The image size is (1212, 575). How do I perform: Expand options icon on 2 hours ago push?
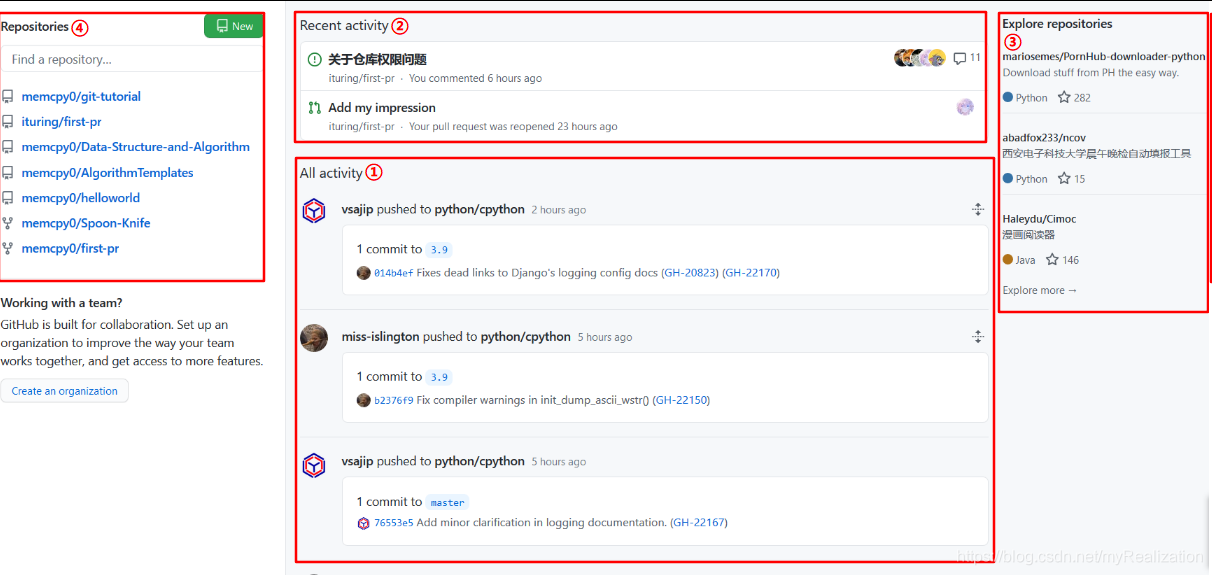[978, 210]
